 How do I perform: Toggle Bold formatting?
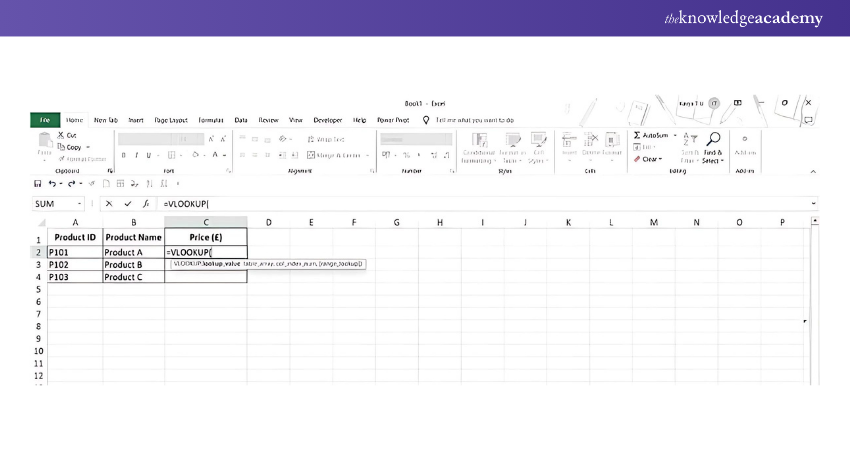click(124, 156)
